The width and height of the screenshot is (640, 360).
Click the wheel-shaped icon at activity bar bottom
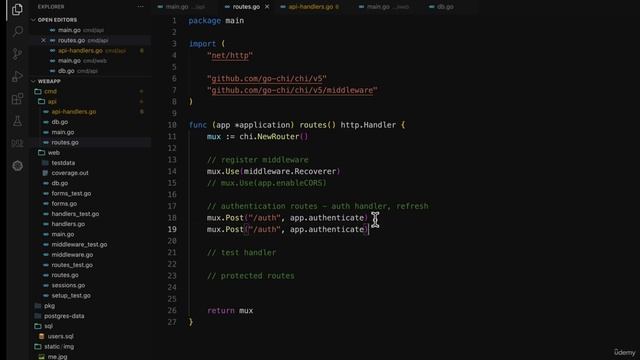point(17,166)
